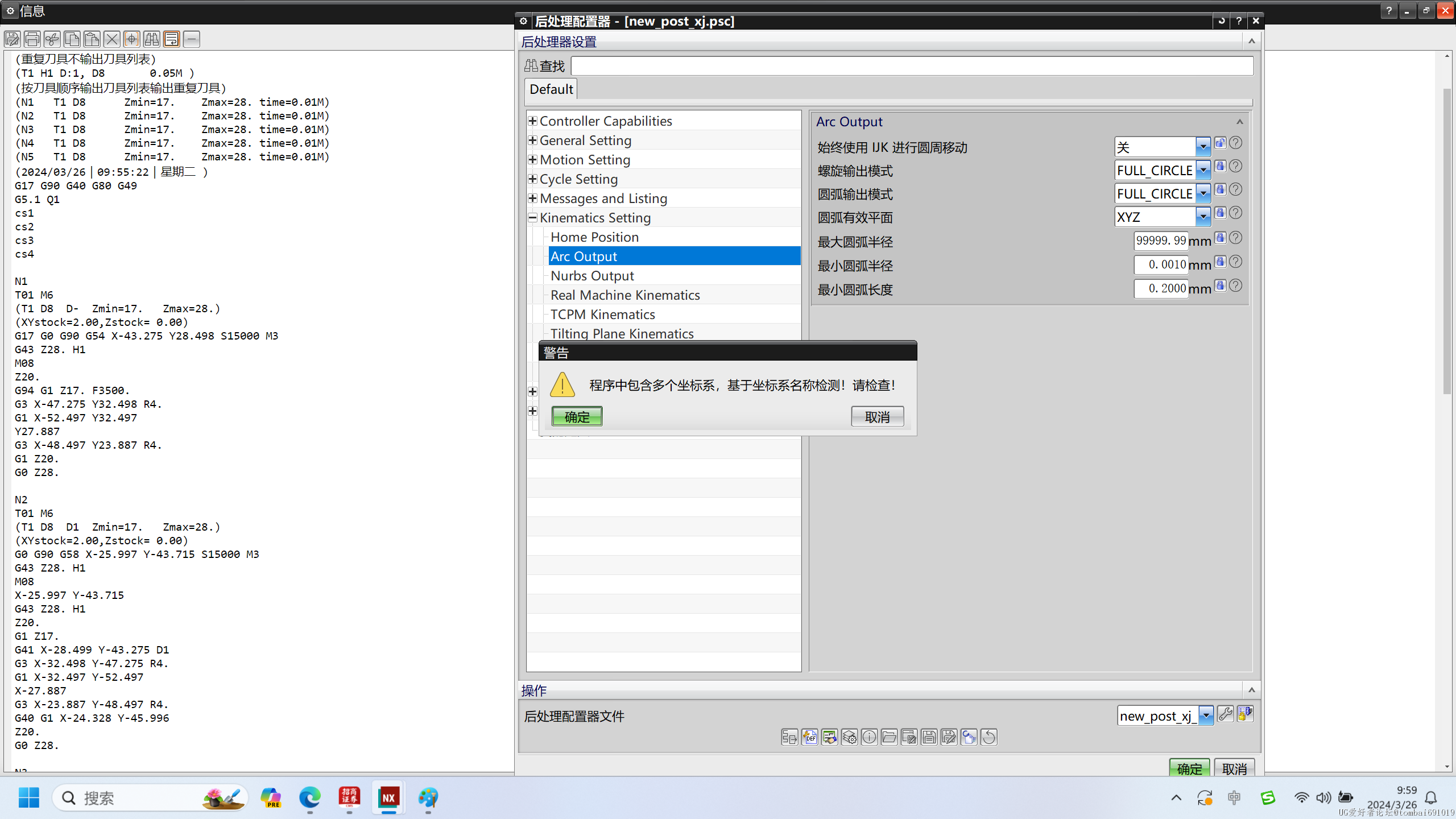Image resolution: width=1456 pixels, height=819 pixels.
Task: Toggle the lock for 最小圆弧长度
Action: pos(1220,286)
